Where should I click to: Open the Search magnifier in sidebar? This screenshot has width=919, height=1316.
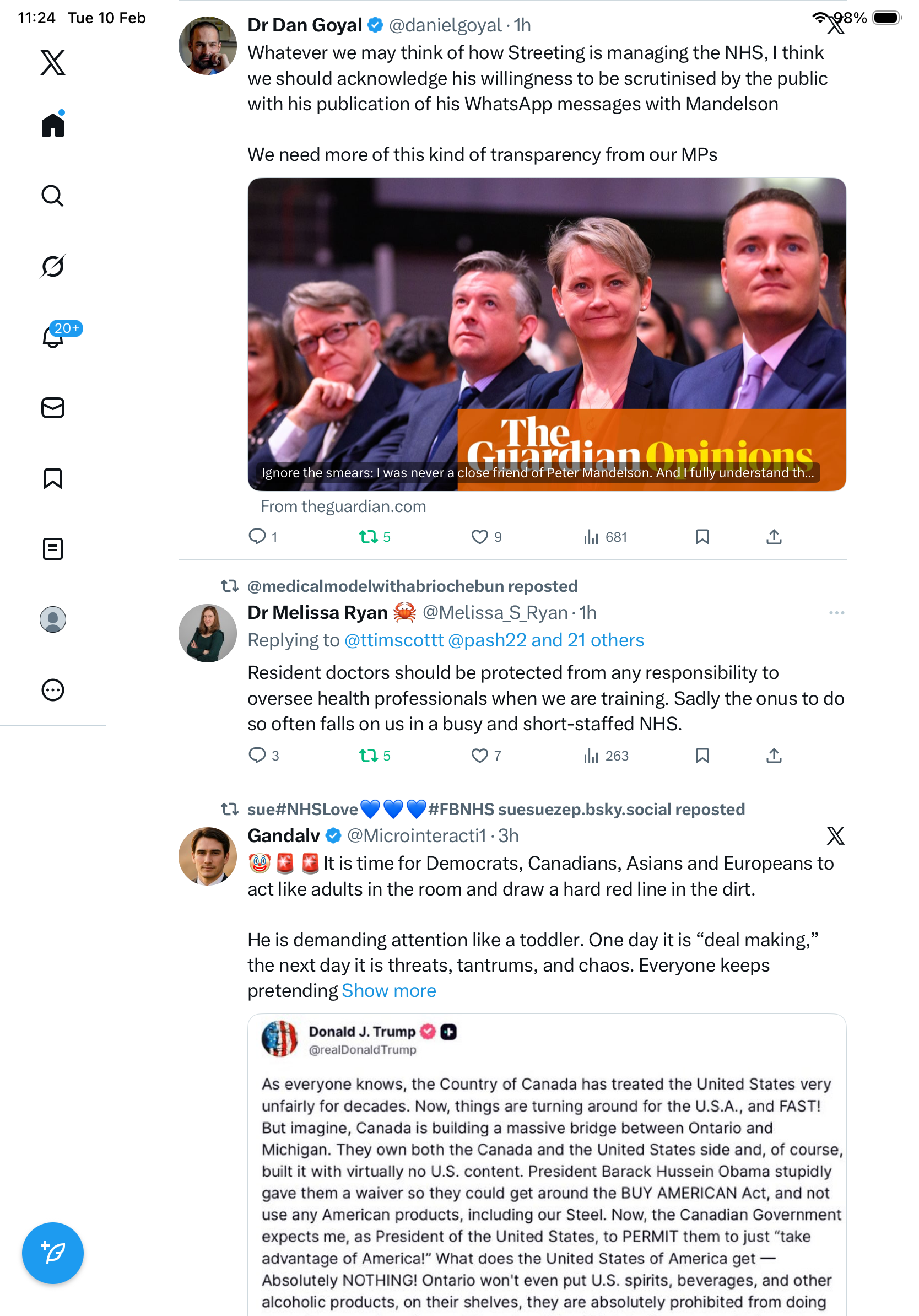[53, 196]
